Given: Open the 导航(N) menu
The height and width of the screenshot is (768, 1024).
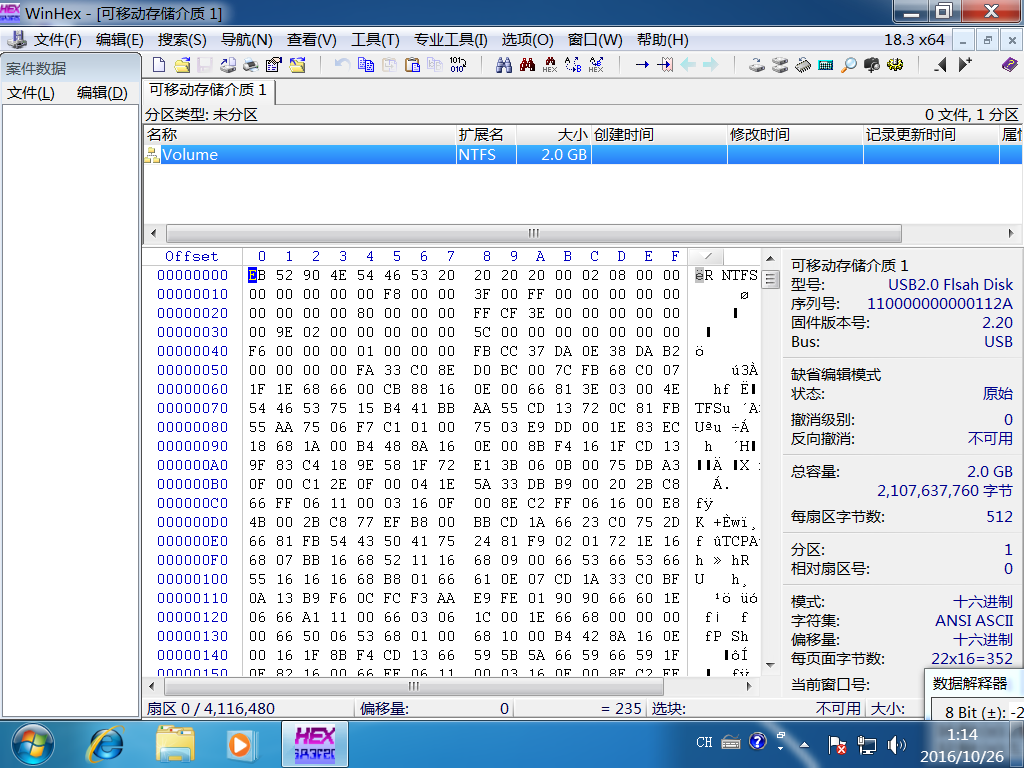Looking at the screenshot, I should [246, 40].
